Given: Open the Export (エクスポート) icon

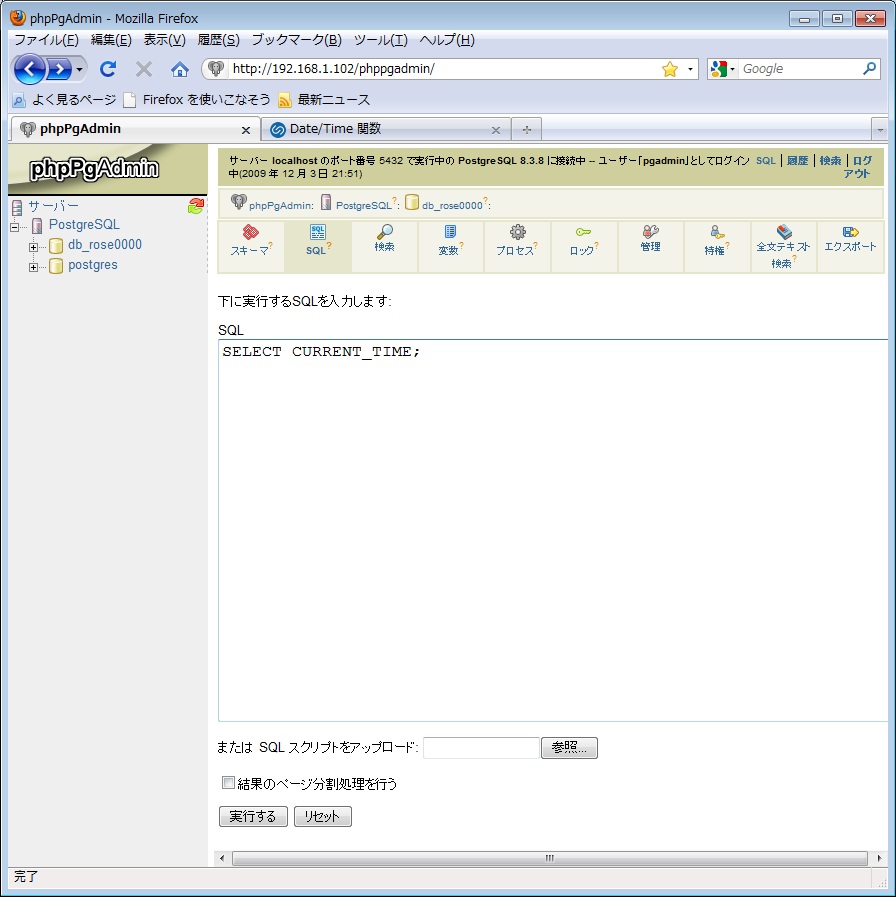Looking at the screenshot, I should [850, 232].
